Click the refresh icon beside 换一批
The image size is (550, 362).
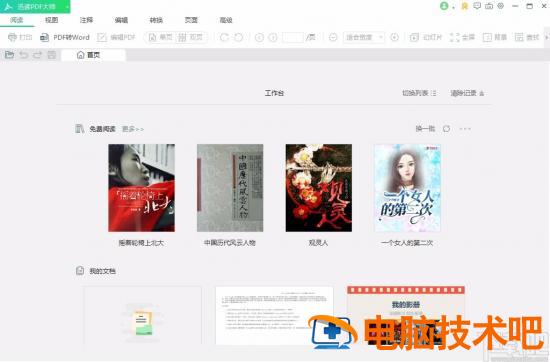tap(446, 129)
